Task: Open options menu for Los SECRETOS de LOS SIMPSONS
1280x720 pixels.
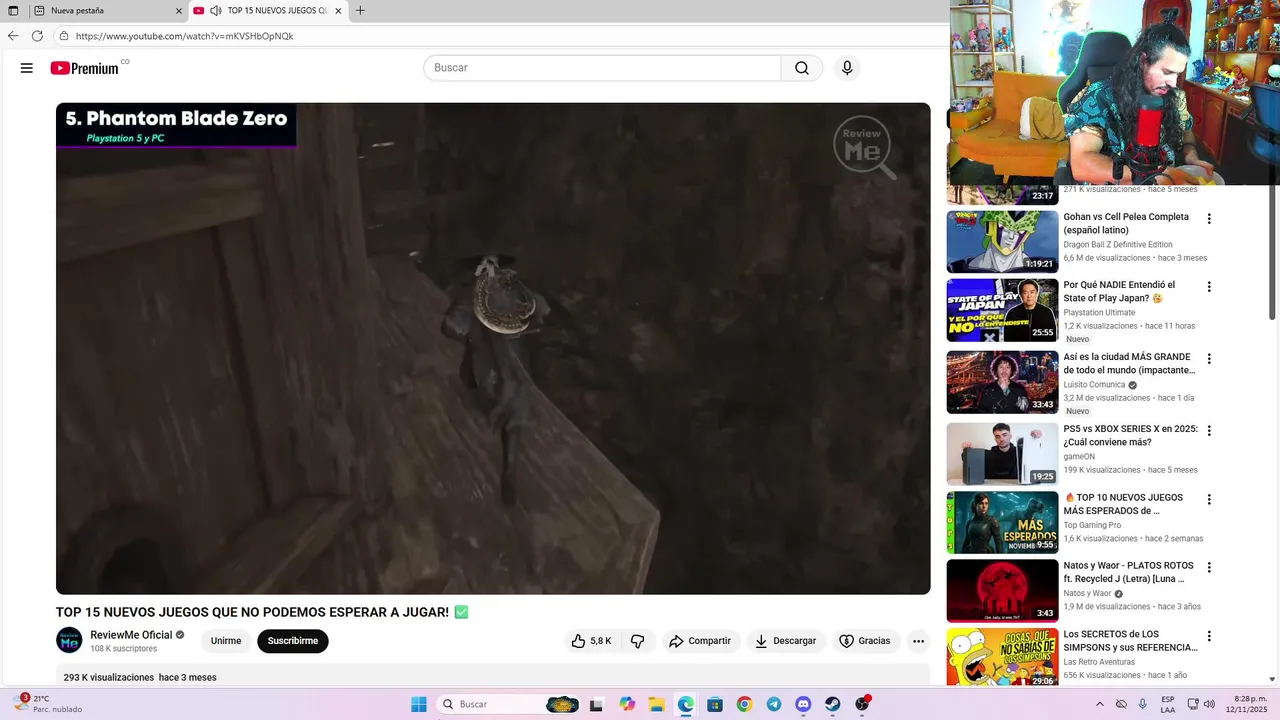Action: pyautogui.click(x=1209, y=636)
